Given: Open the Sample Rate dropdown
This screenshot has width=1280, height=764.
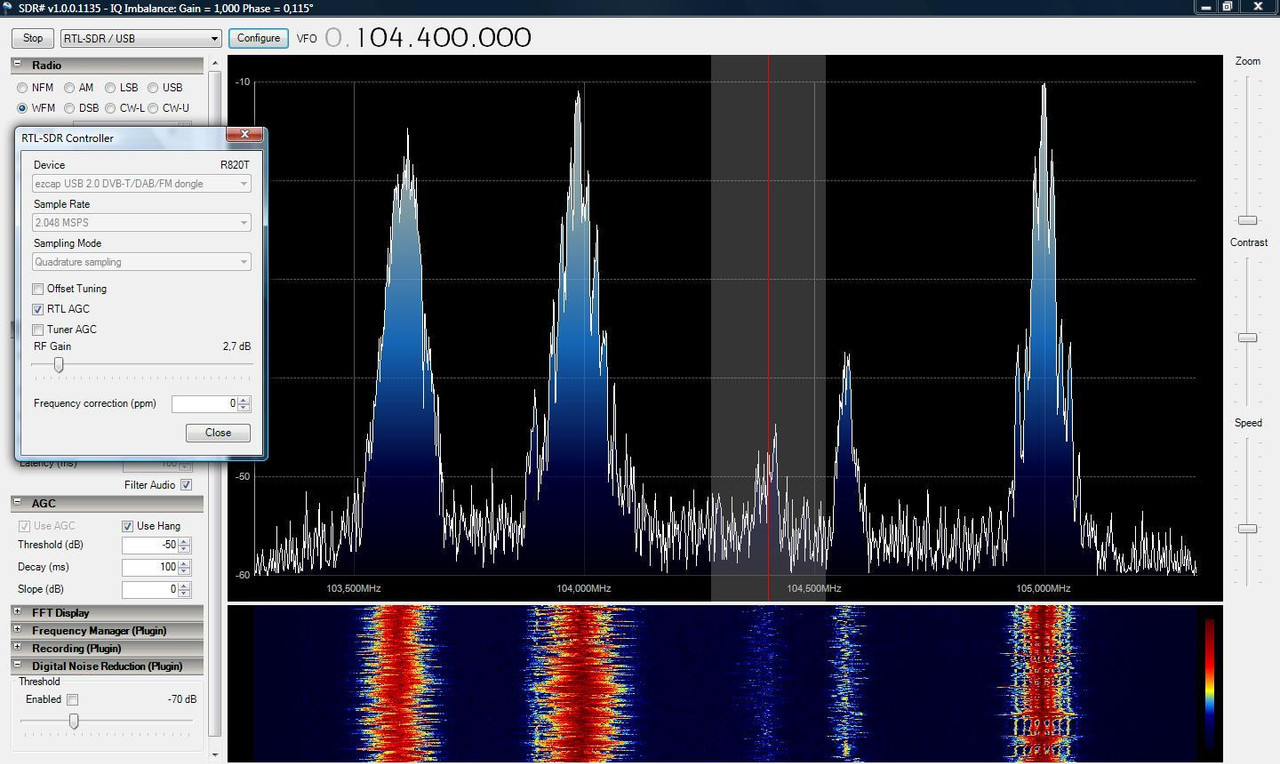Looking at the screenshot, I should click(x=141, y=223).
